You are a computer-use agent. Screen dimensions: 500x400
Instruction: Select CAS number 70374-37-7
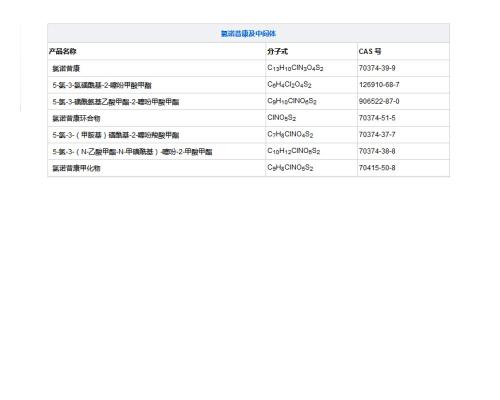pyautogui.click(x=377, y=134)
